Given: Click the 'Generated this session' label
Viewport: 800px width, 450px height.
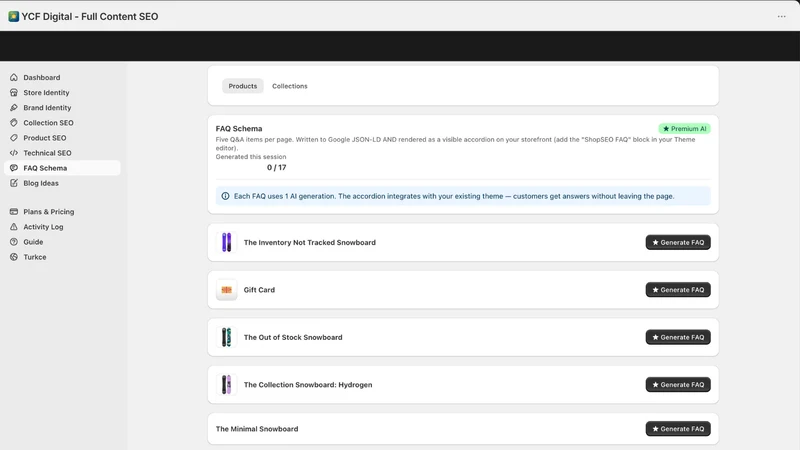Looking at the screenshot, I should 251,157.
